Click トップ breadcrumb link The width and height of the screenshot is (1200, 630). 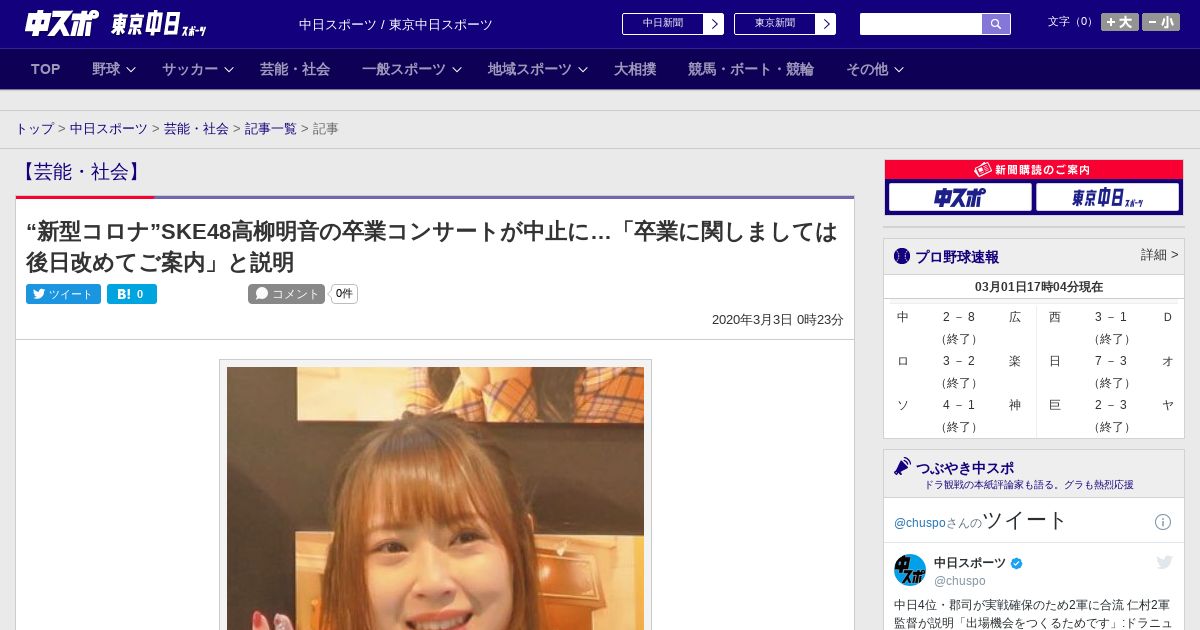(x=34, y=129)
